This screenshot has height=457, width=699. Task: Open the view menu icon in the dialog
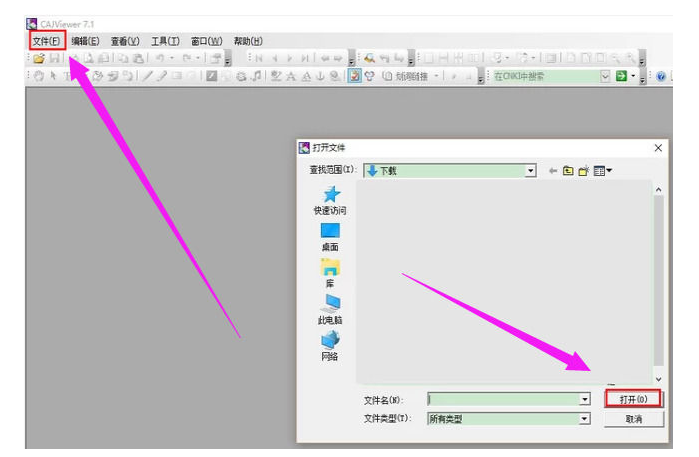(601, 171)
